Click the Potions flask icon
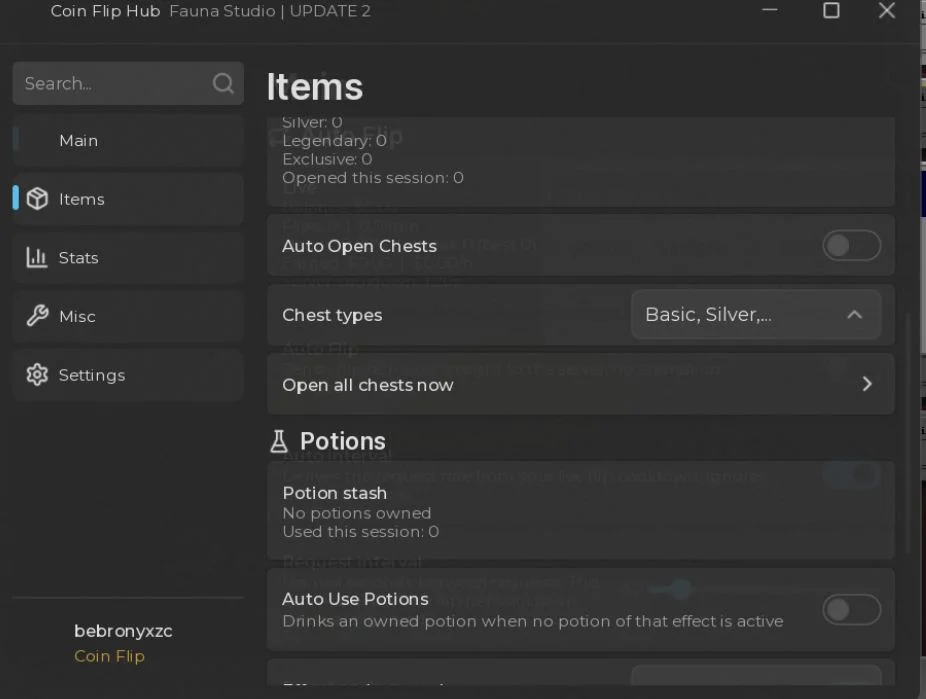The image size is (926, 699). (279, 442)
